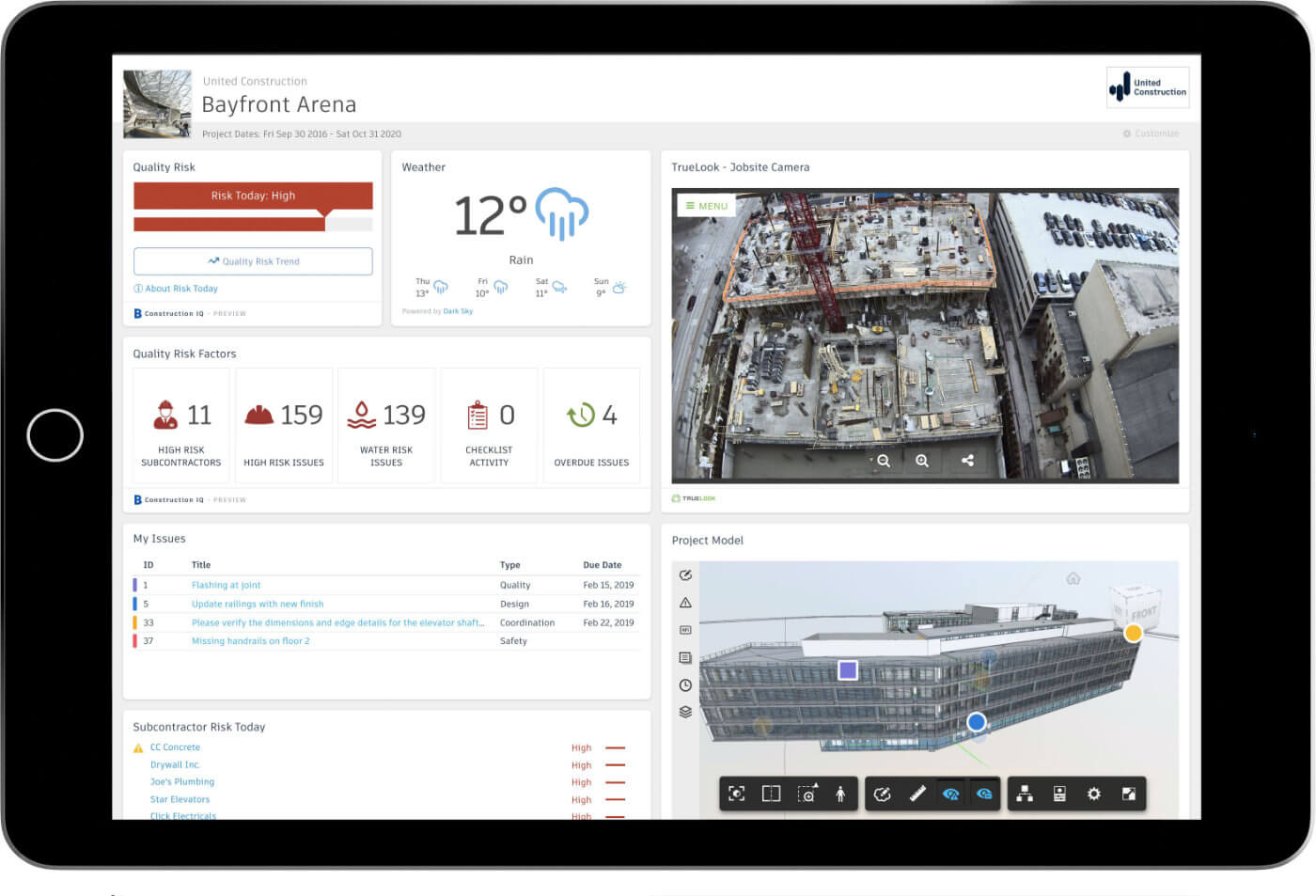Click the fit-to-view icon in model toolbar

pos(738,793)
